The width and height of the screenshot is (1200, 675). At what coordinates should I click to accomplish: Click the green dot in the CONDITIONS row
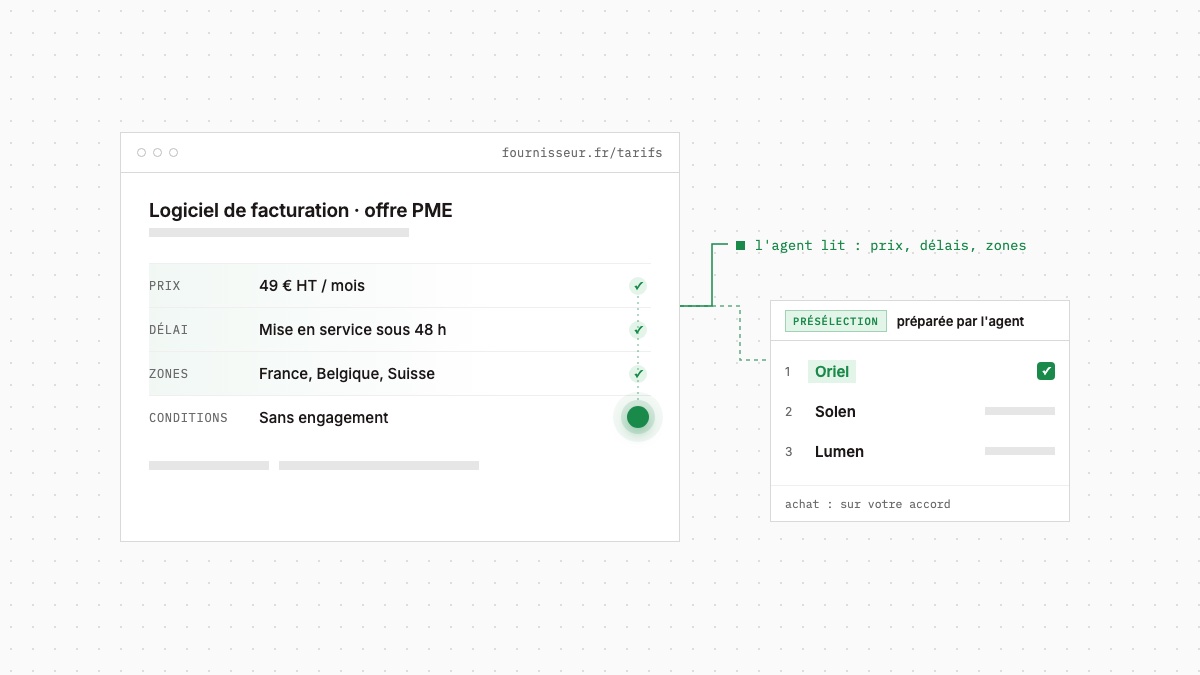638,417
